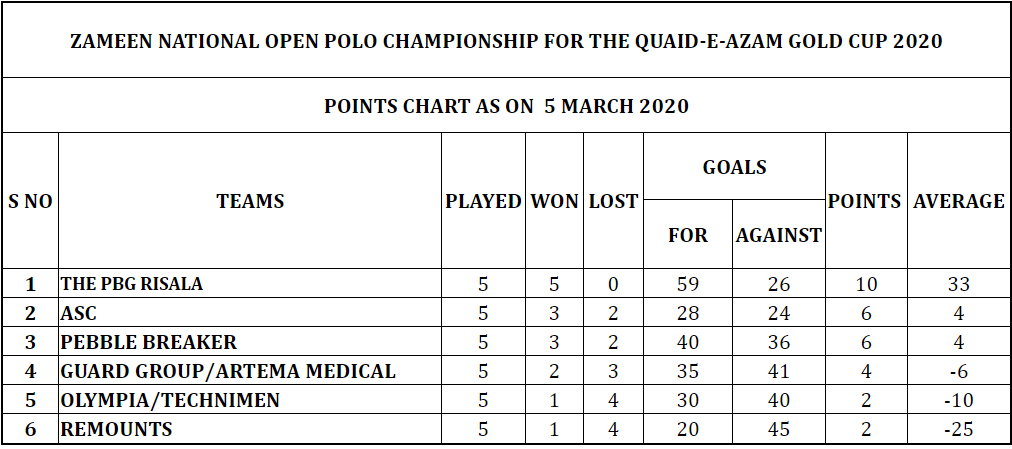Click the FOR goals sub-header

pyautogui.click(x=687, y=234)
